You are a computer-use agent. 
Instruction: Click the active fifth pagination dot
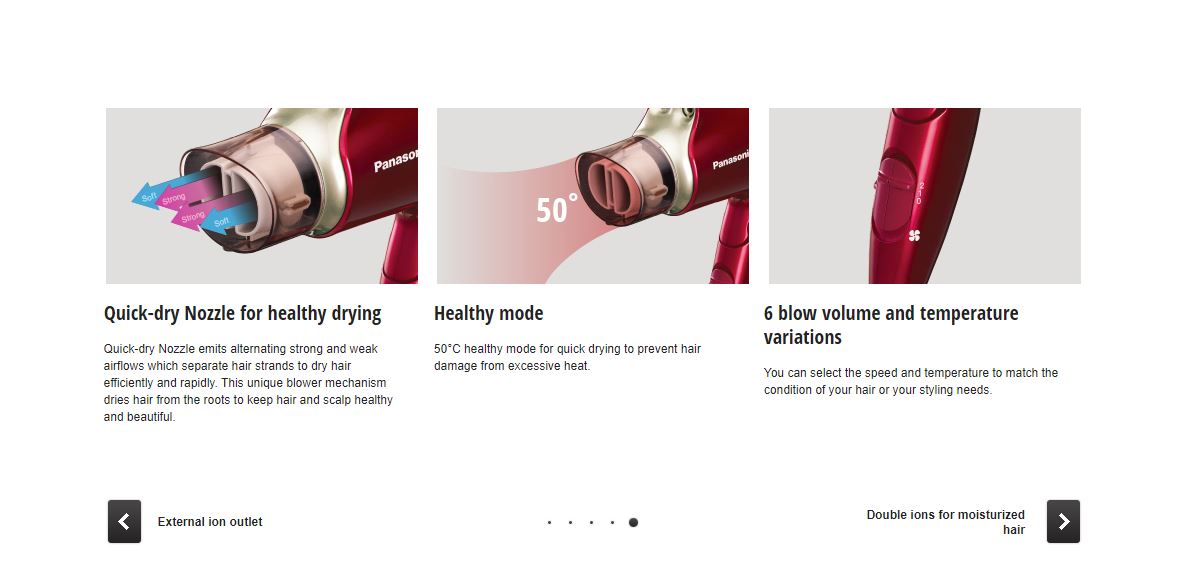click(x=633, y=522)
